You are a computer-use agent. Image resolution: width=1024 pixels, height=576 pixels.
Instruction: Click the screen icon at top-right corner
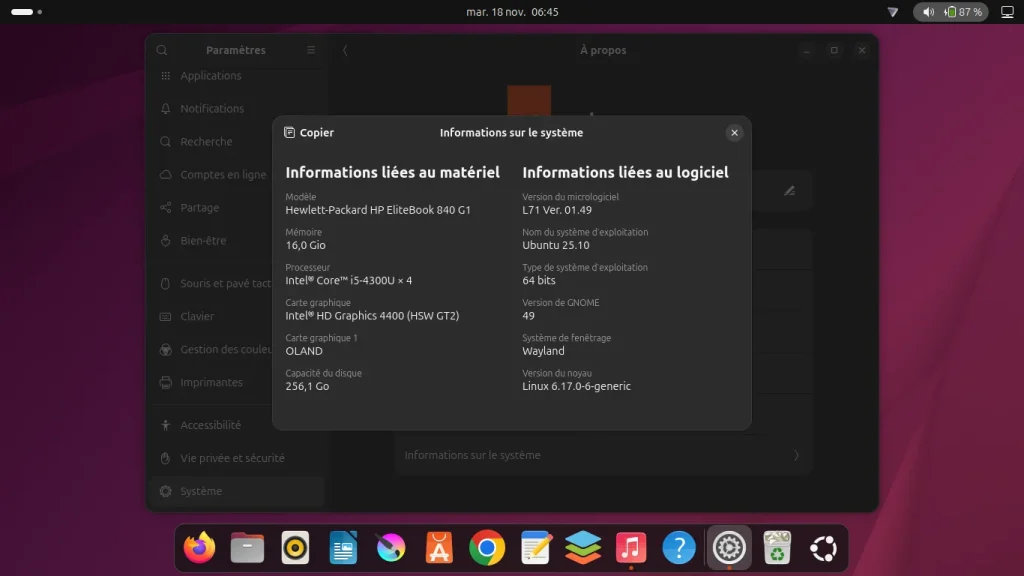(x=1007, y=12)
